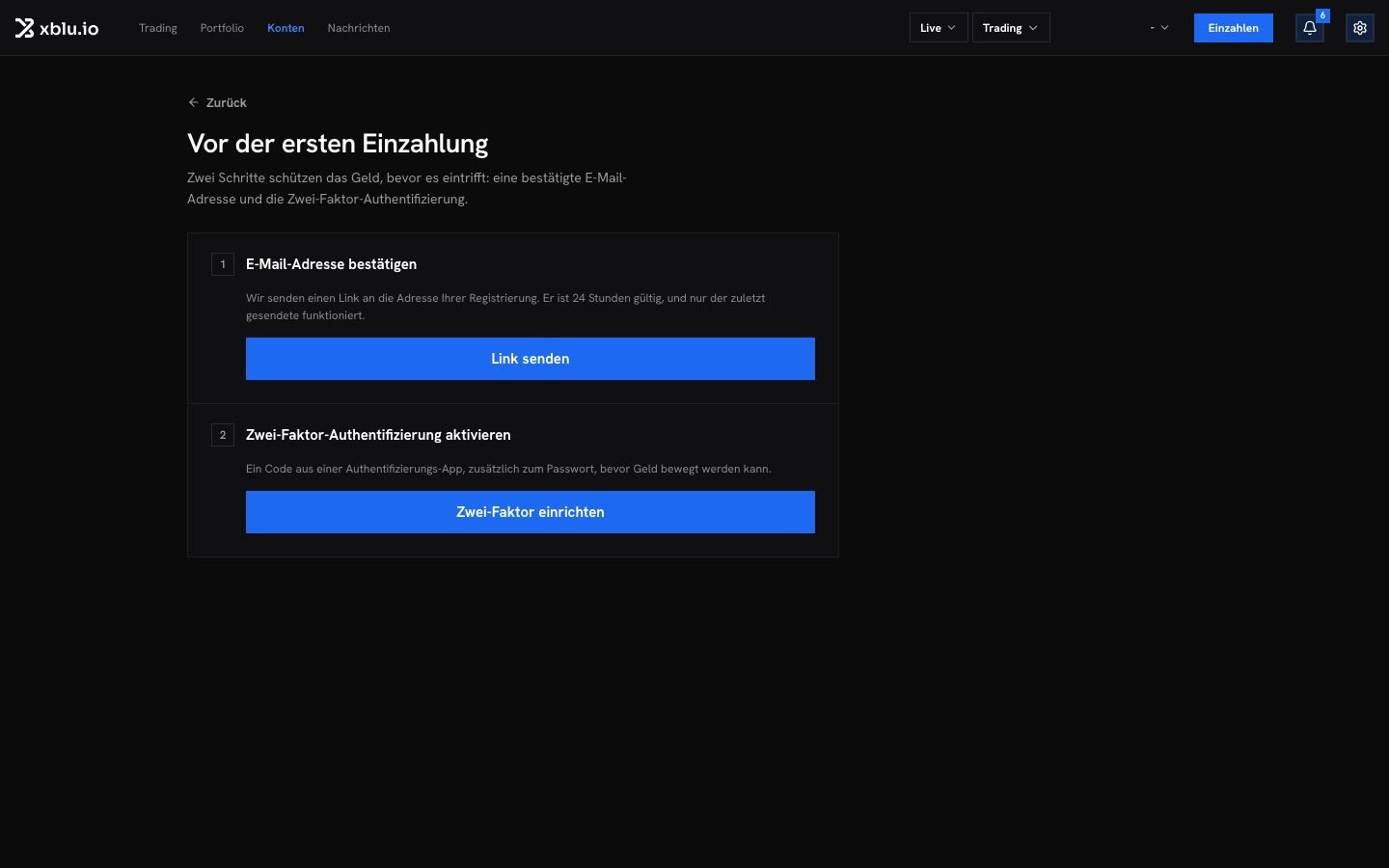Open the Portfolio nav tab
The height and width of the screenshot is (868, 1389).
click(x=222, y=28)
